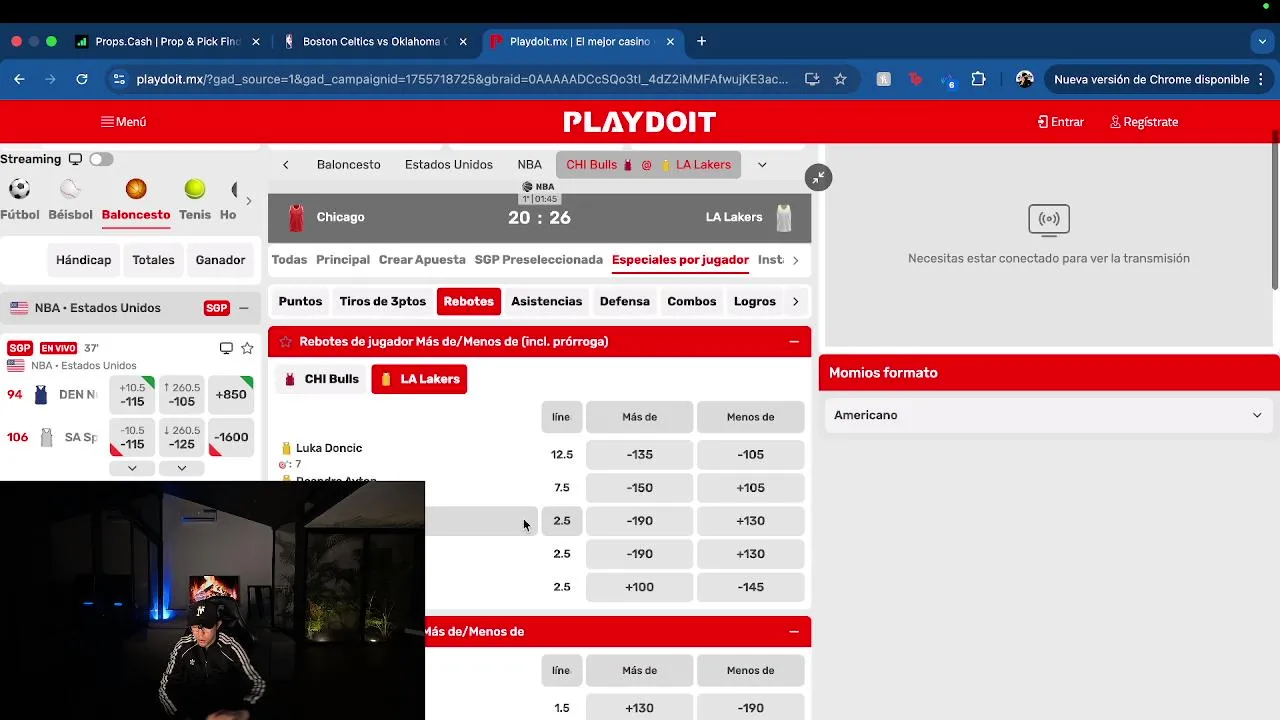Click the Entrar login link

point(1061,122)
